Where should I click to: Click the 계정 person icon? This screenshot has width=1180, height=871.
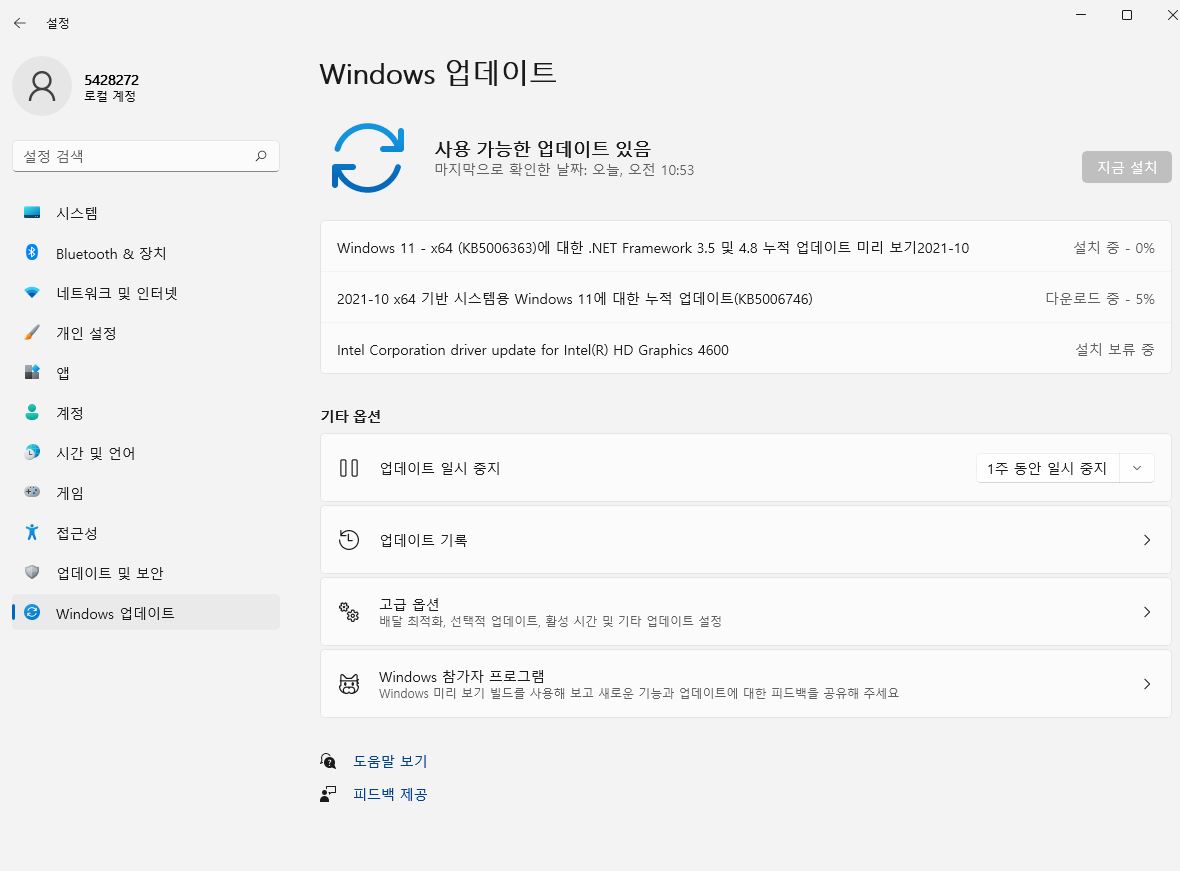point(32,412)
